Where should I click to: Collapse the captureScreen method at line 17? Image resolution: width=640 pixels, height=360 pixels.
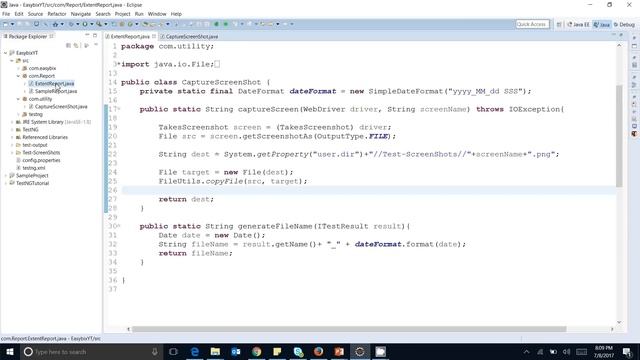click(x=119, y=109)
